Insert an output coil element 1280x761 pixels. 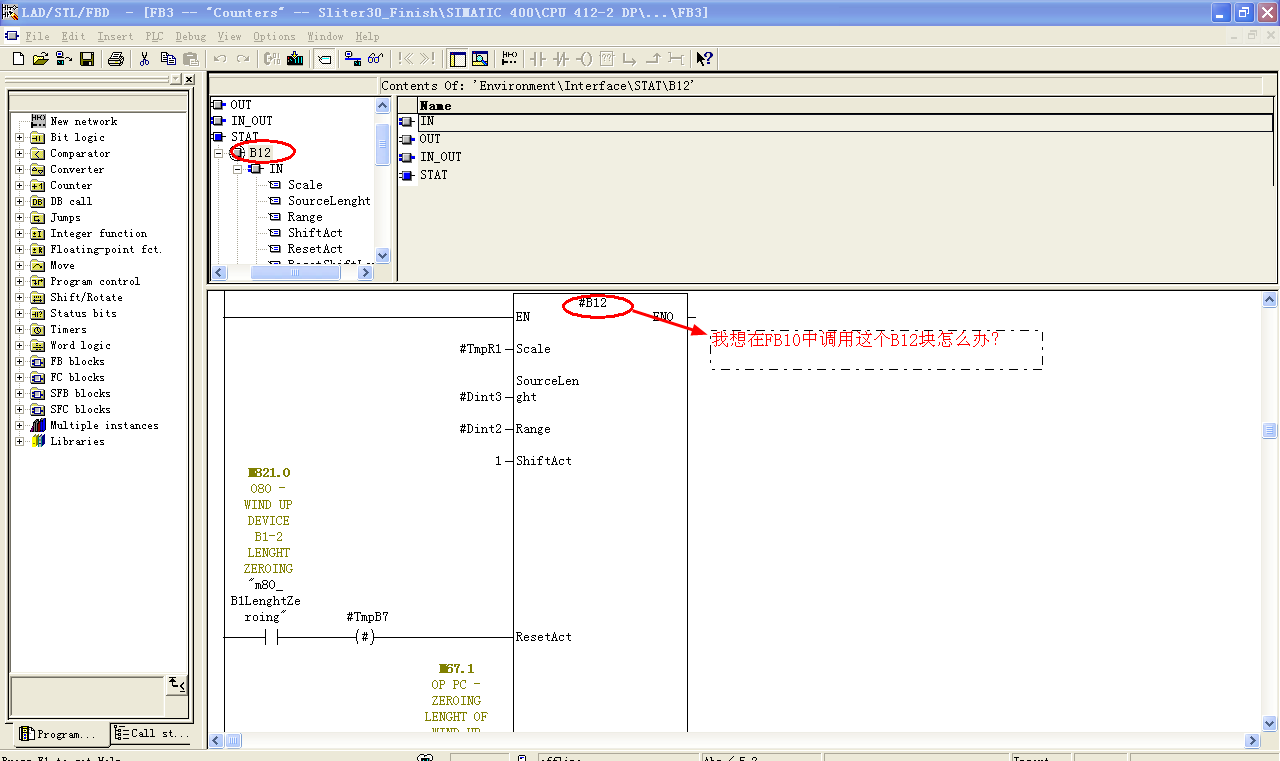point(584,59)
